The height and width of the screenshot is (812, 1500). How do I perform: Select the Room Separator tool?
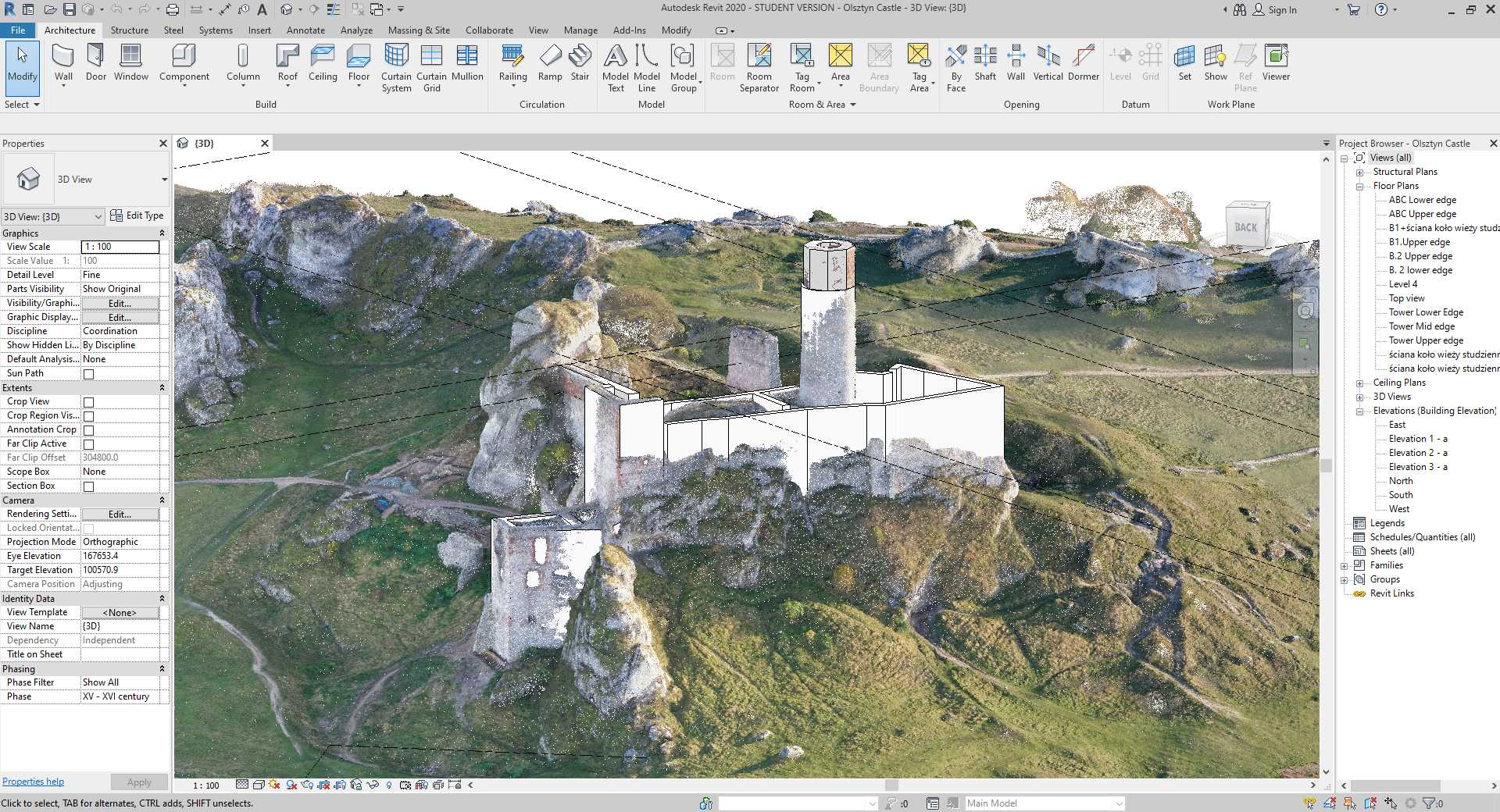pos(759,68)
